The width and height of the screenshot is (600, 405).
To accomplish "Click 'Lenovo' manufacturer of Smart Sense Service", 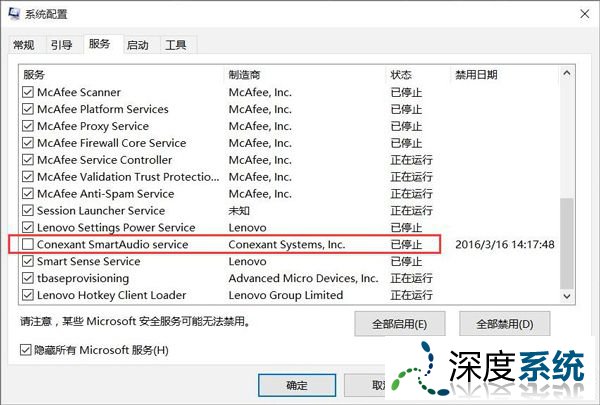I will pos(247,261).
